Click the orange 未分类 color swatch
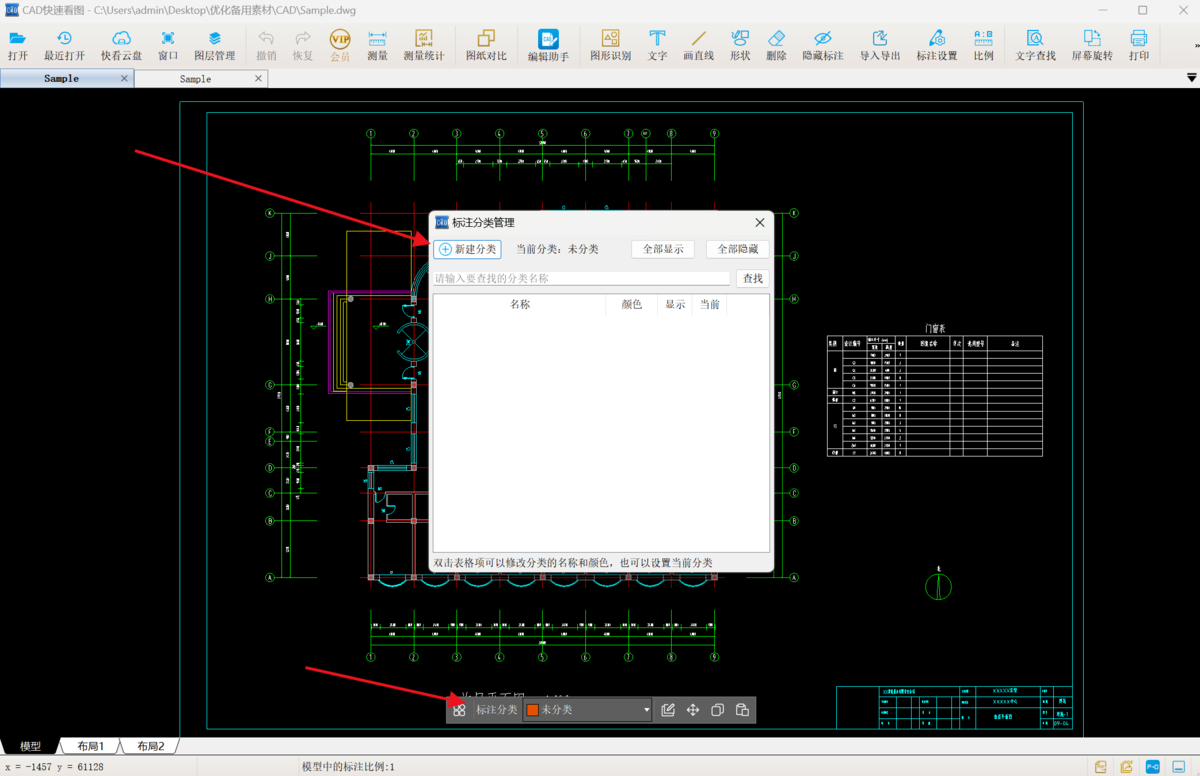1200x776 pixels. [x=533, y=710]
